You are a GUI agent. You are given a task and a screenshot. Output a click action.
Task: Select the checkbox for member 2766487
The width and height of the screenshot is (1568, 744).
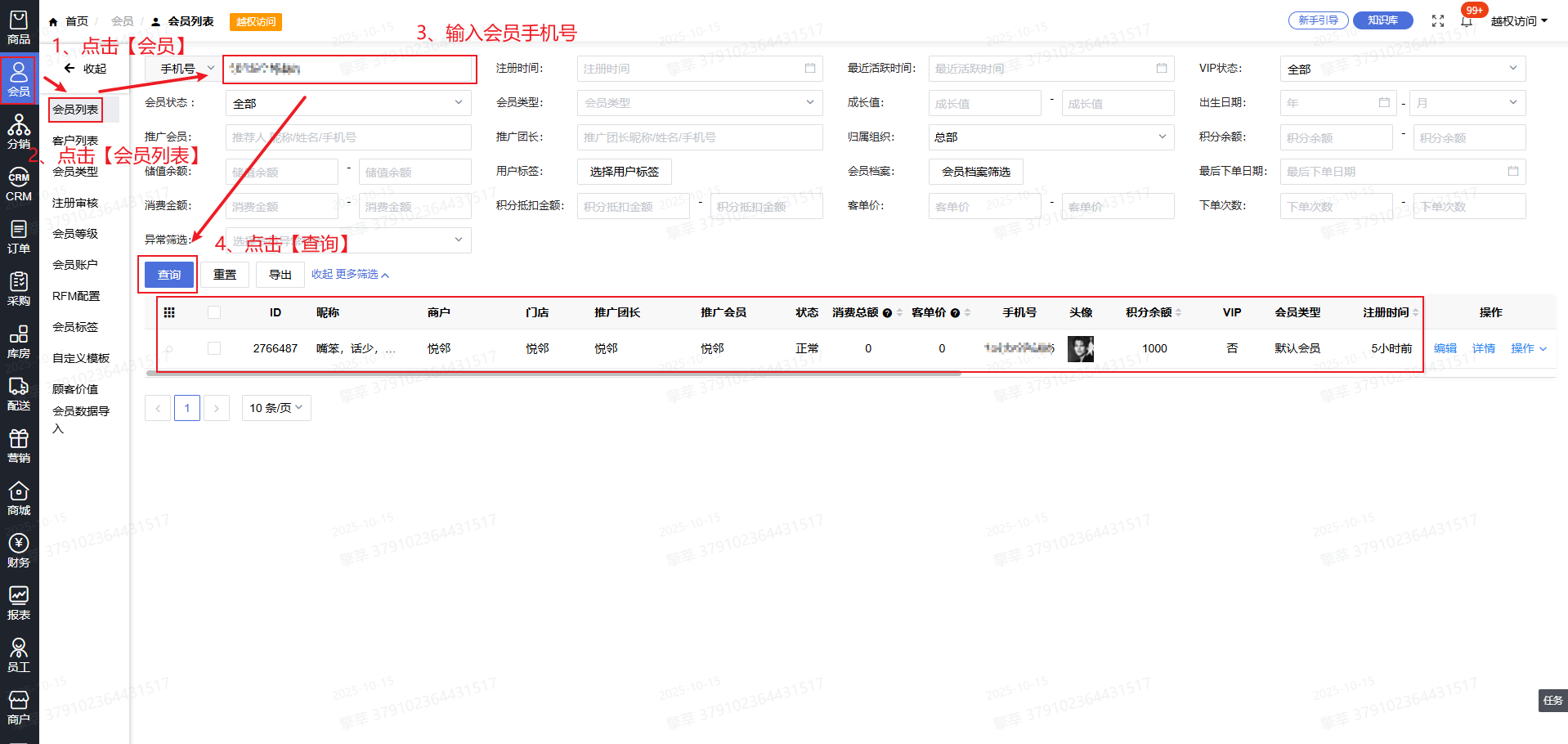214,348
